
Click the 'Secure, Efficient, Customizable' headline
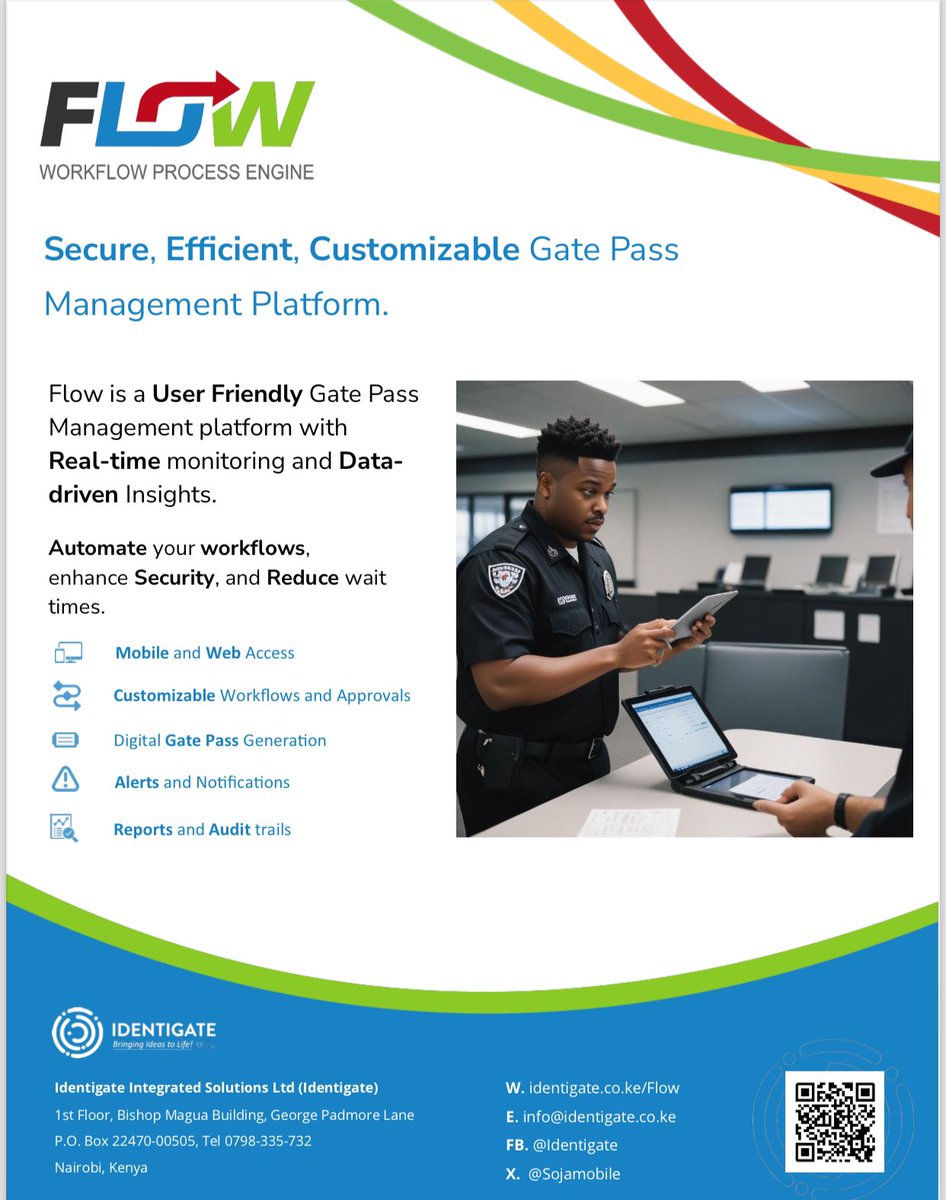(281, 249)
